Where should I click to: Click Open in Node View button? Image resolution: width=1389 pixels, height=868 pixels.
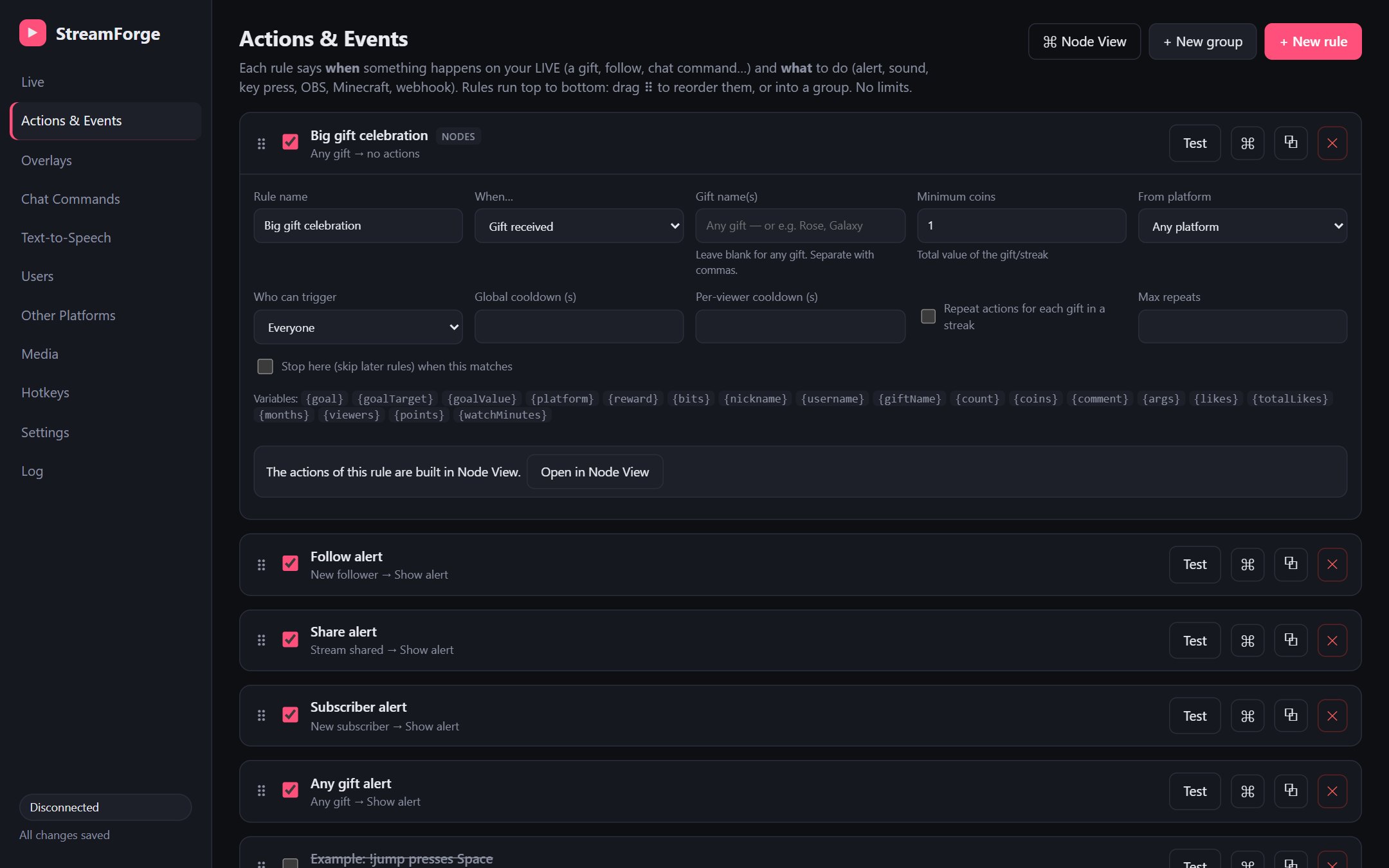pos(595,472)
